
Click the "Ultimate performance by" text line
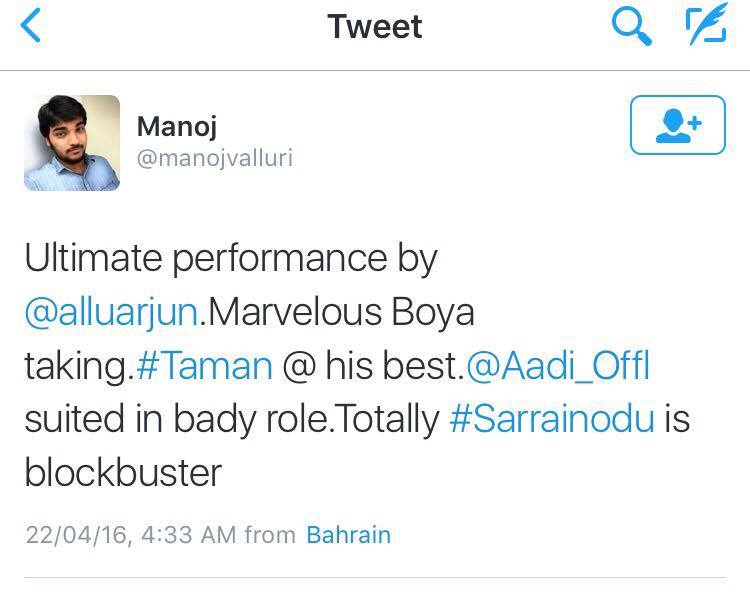pyautogui.click(x=231, y=260)
